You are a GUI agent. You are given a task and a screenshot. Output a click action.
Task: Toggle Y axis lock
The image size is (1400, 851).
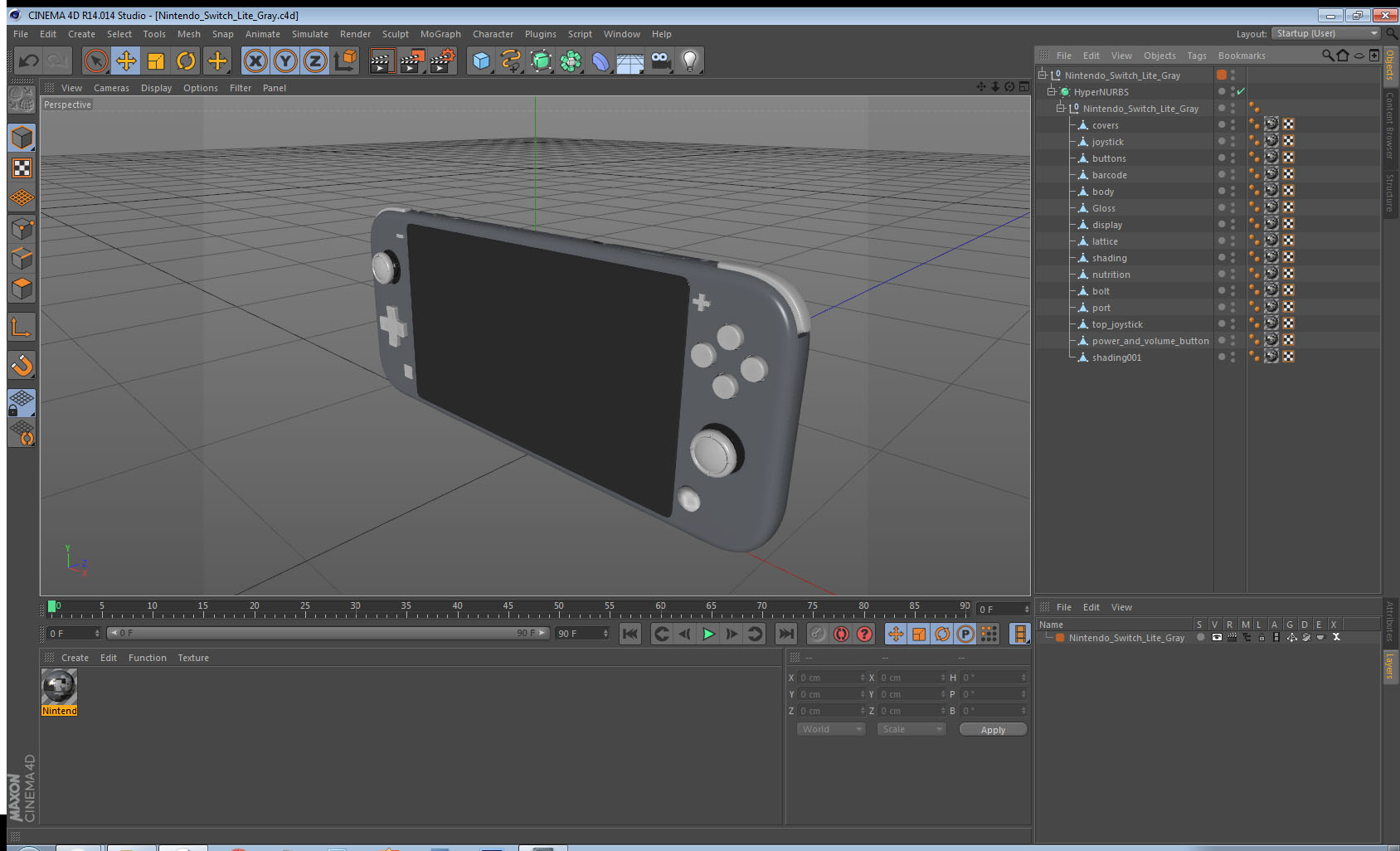click(285, 61)
